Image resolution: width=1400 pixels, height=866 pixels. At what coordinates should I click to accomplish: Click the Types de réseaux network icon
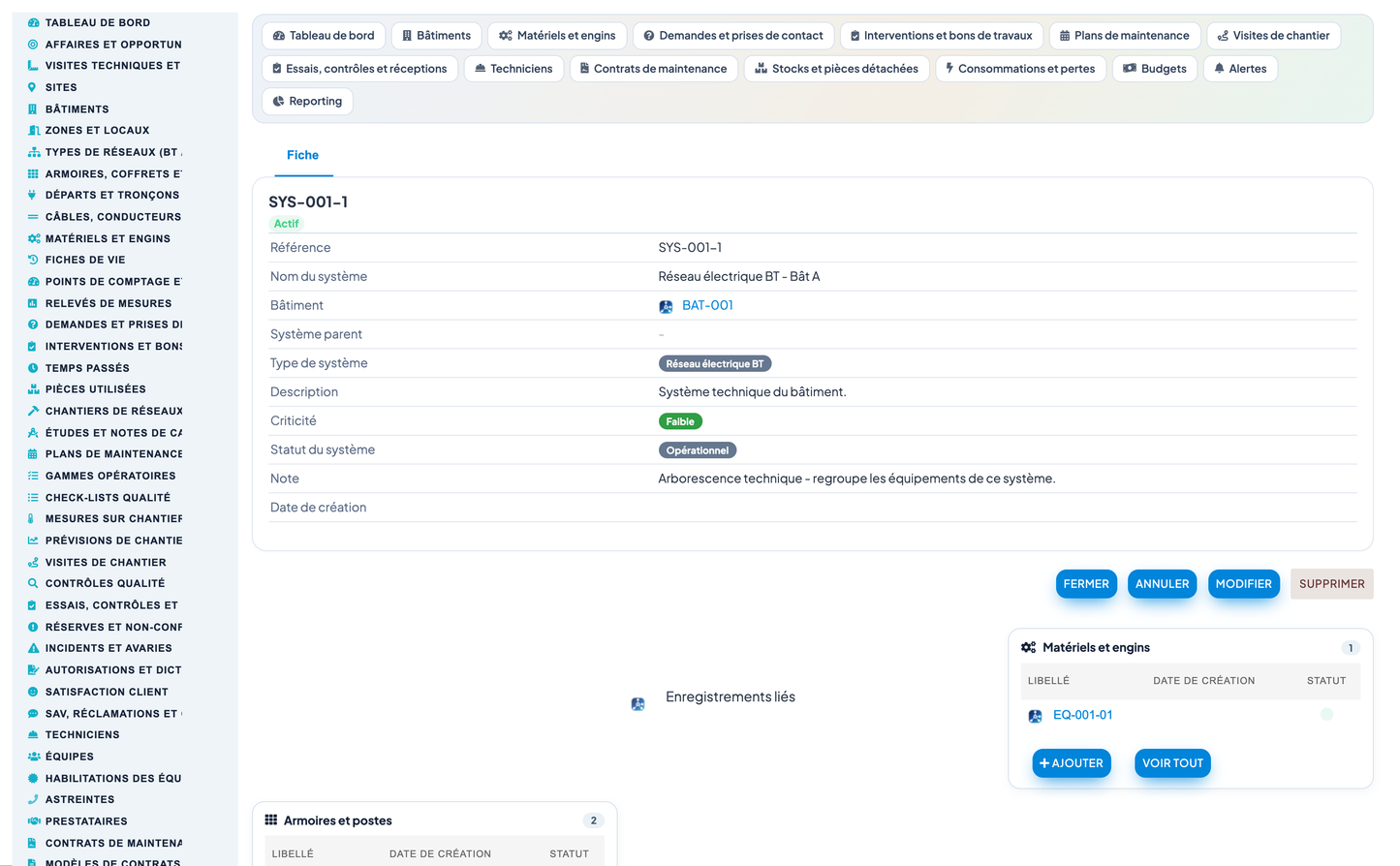click(x=33, y=152)
